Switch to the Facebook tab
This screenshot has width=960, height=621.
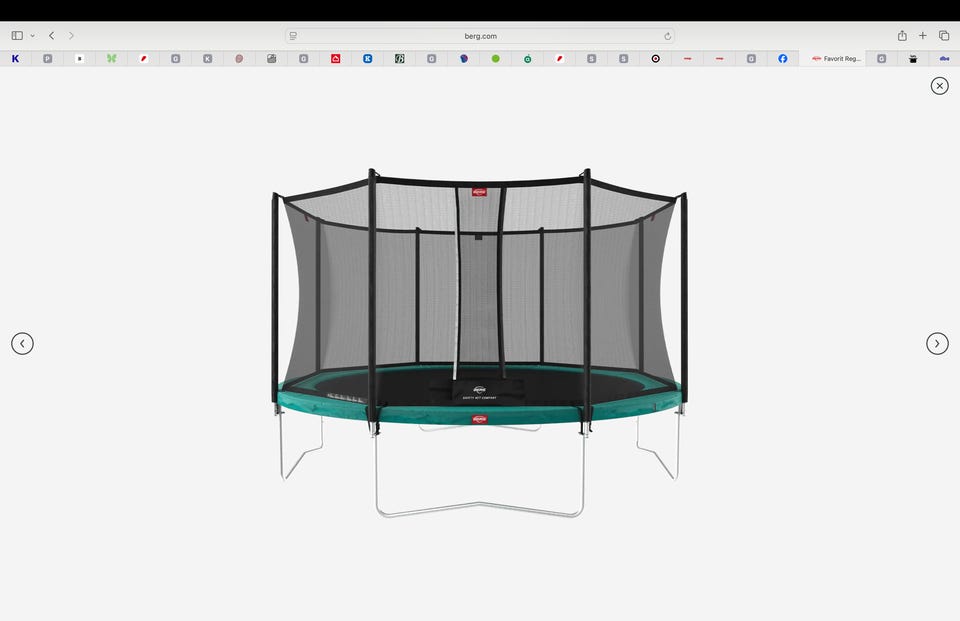(x=782, y=59)
